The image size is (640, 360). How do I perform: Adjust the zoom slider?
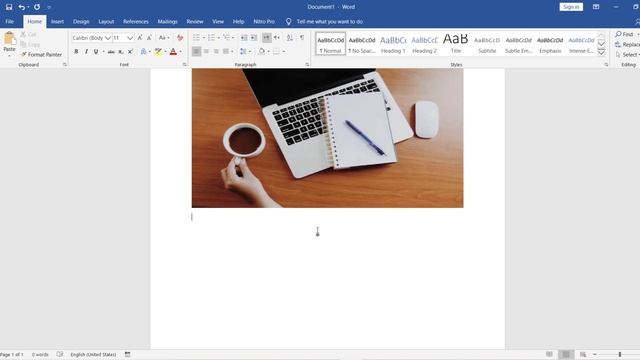[x=620, y=354]
